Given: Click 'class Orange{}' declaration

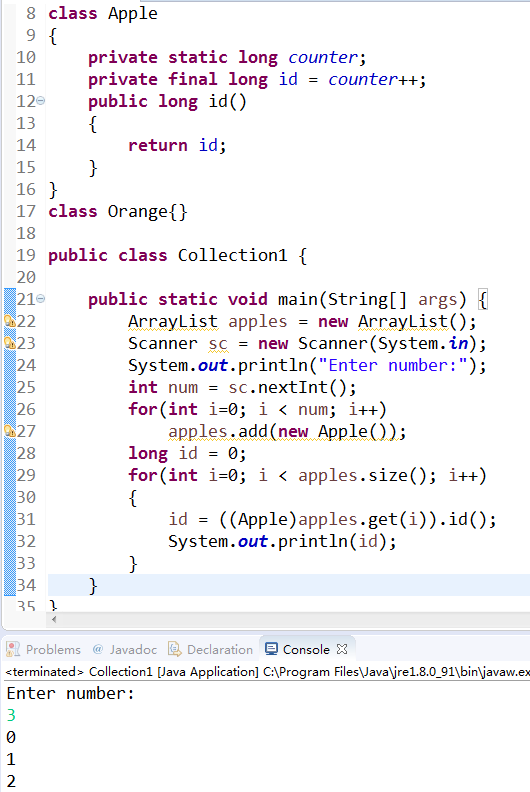Looking at the screenshot, I should pos(118,212).
